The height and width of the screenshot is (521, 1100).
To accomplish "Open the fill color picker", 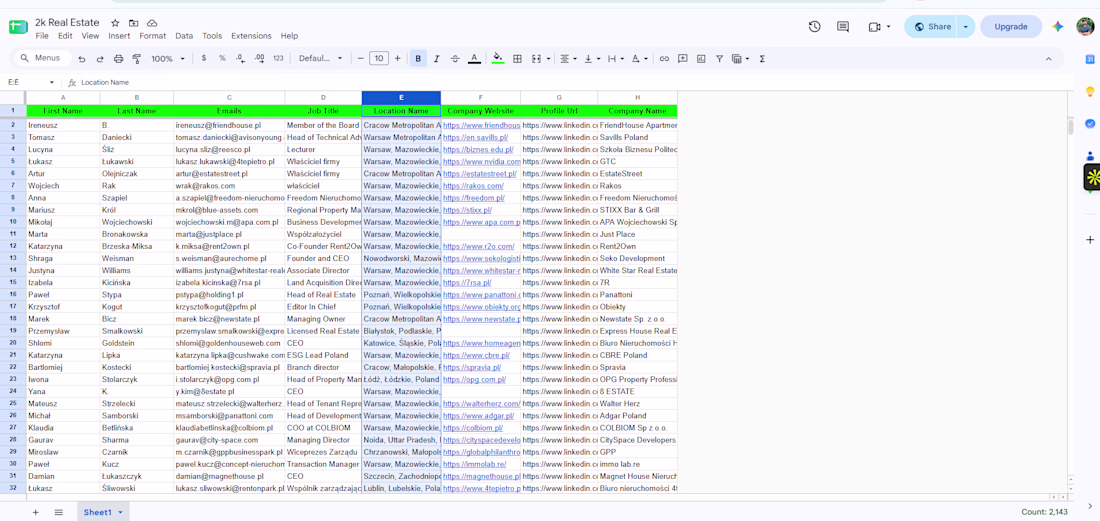I will tap(498, 59).
